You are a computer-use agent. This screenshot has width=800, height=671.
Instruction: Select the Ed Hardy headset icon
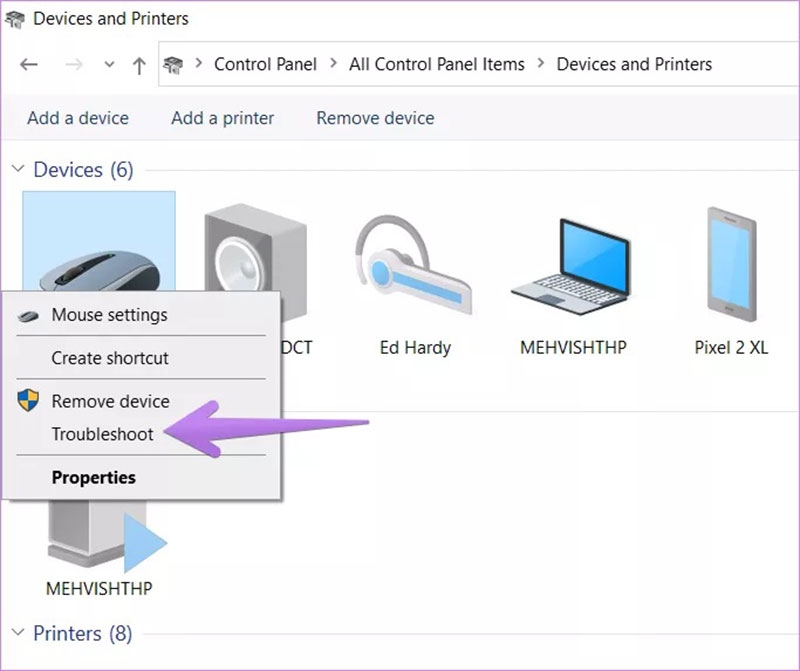[414, 264]
